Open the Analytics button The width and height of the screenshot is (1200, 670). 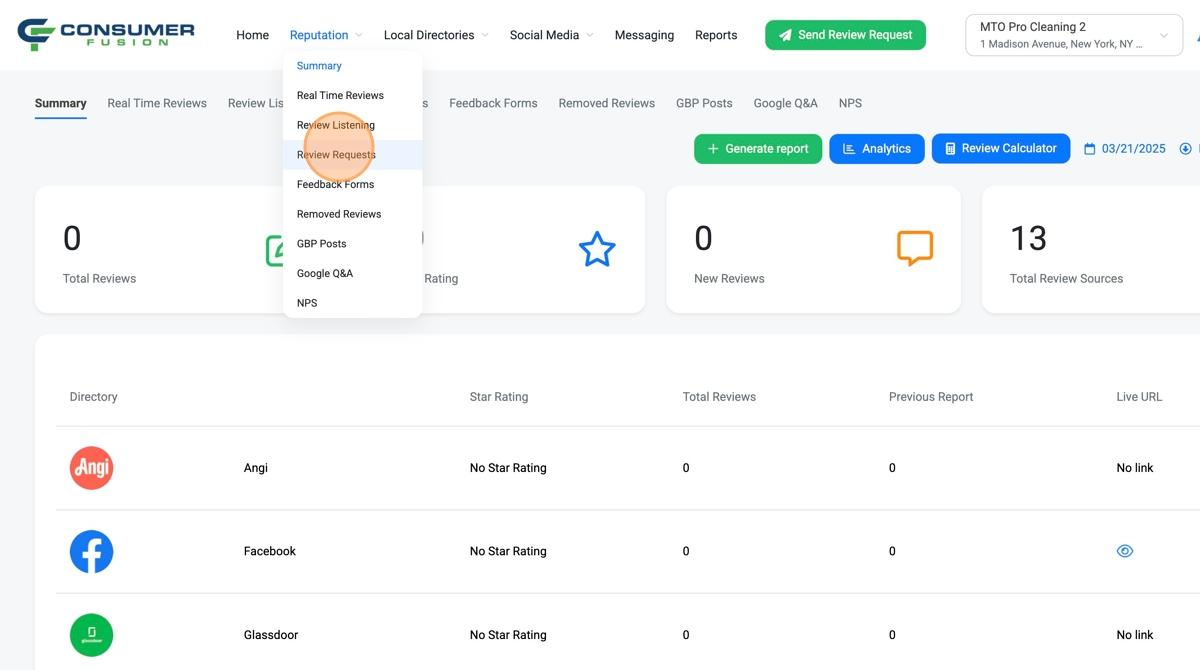click(877, 149)
